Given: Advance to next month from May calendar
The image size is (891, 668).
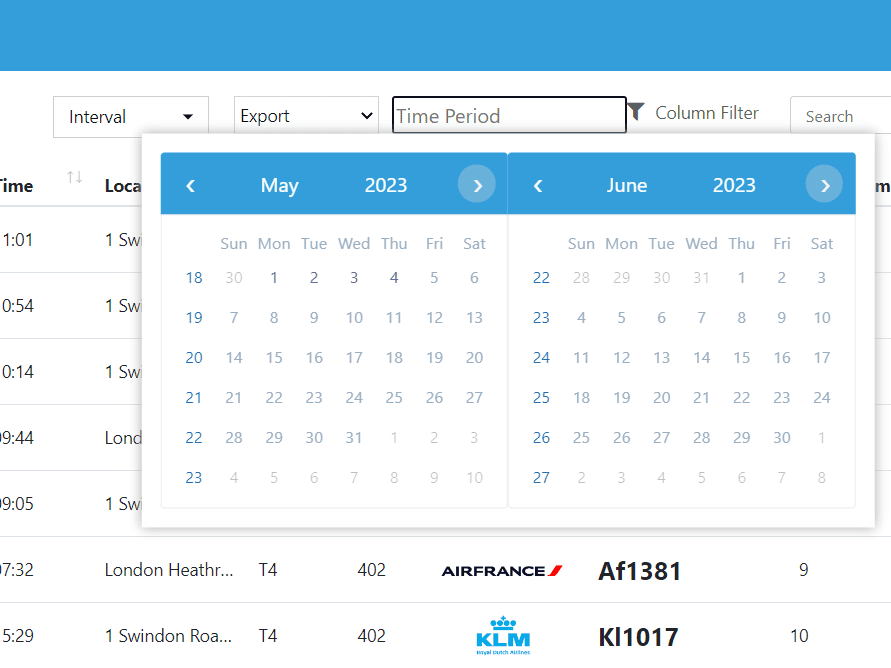Looking at the screenshot, I should 477,185.
